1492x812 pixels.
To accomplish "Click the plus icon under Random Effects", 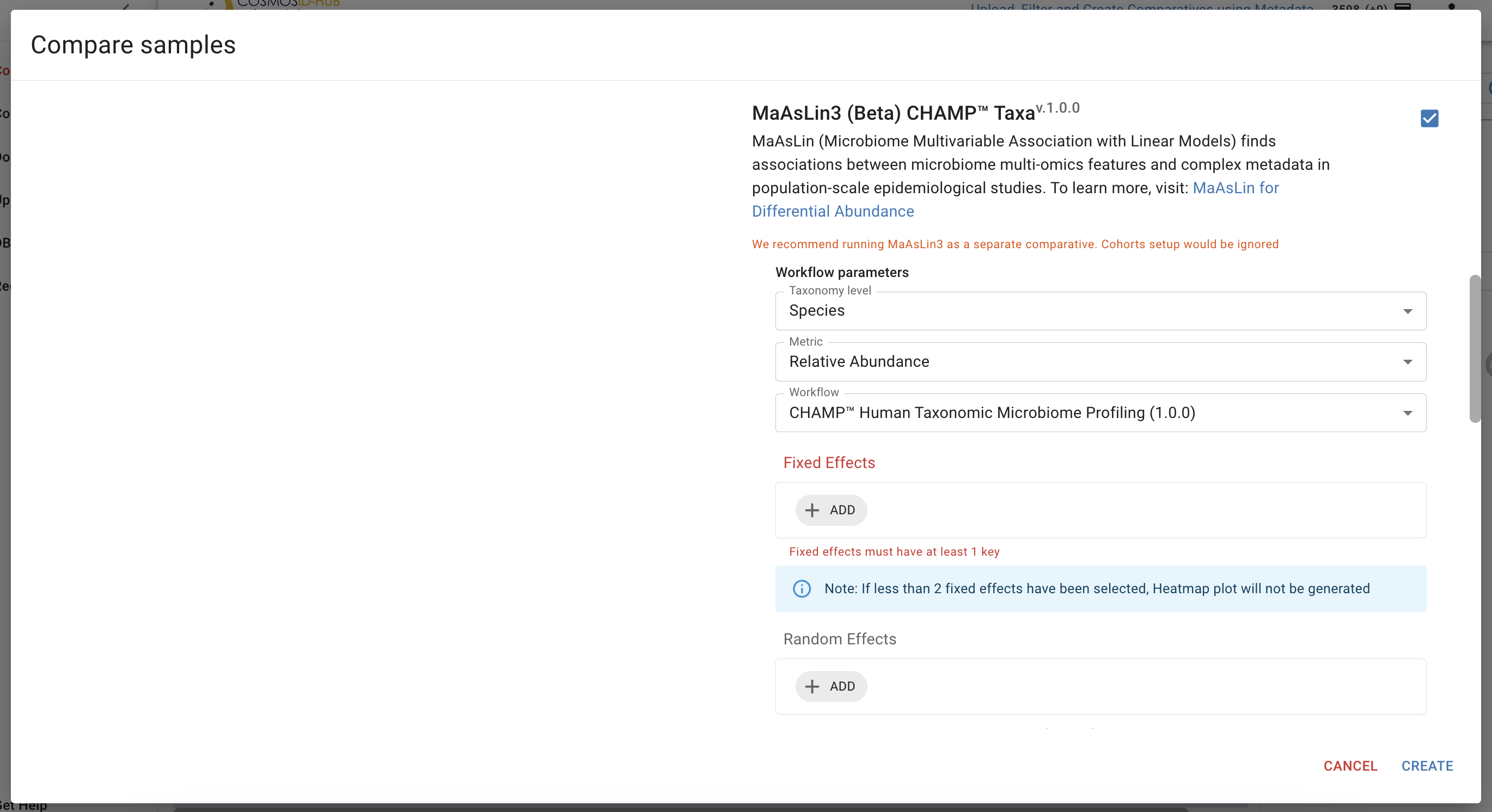I will click(x=812, y=686).
